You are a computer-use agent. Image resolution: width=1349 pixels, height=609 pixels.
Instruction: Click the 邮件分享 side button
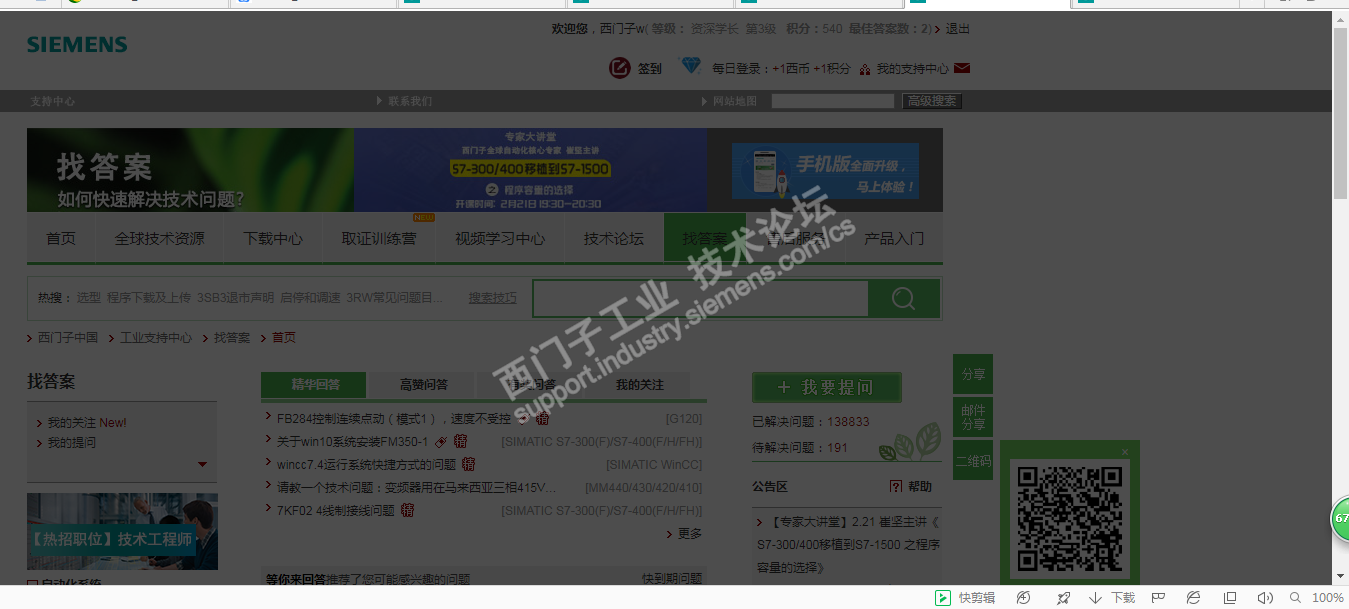(x=973, y=417)
